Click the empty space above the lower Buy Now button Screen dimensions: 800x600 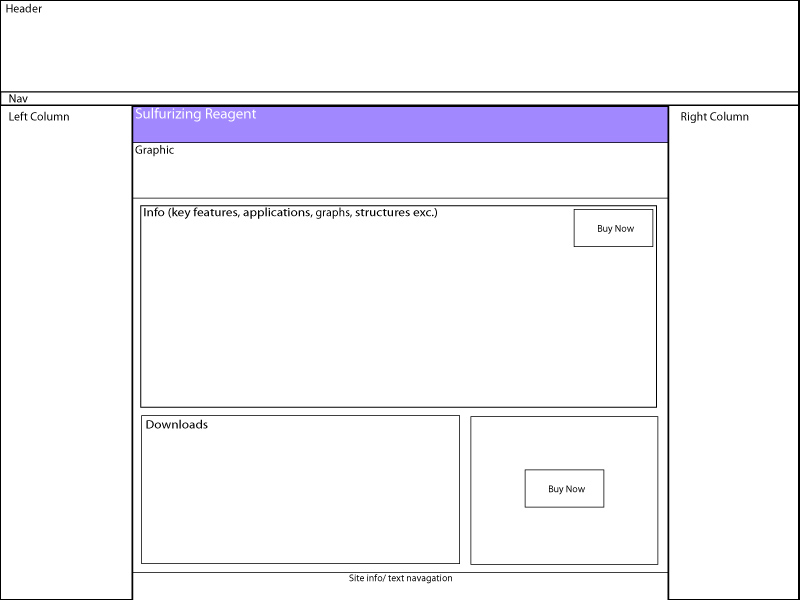click(x=564, y=443)
